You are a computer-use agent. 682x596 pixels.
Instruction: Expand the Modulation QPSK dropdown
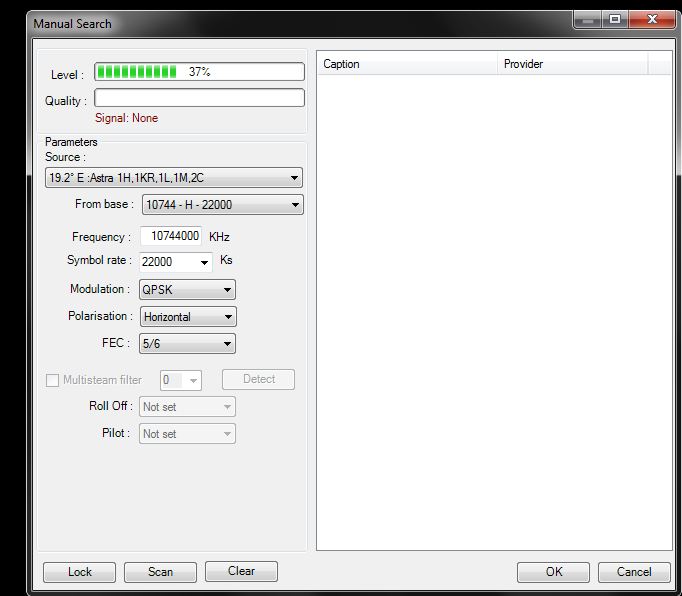[188, 290]
